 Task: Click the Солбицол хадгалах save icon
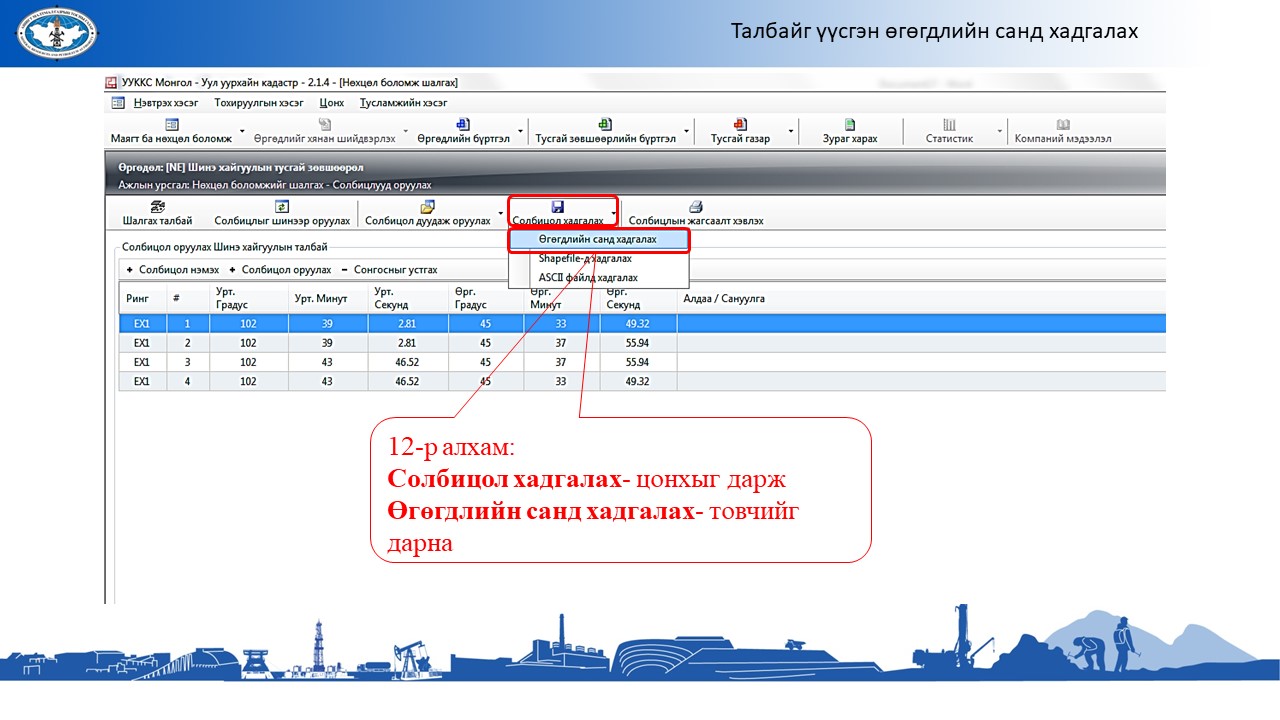[557, 207]
